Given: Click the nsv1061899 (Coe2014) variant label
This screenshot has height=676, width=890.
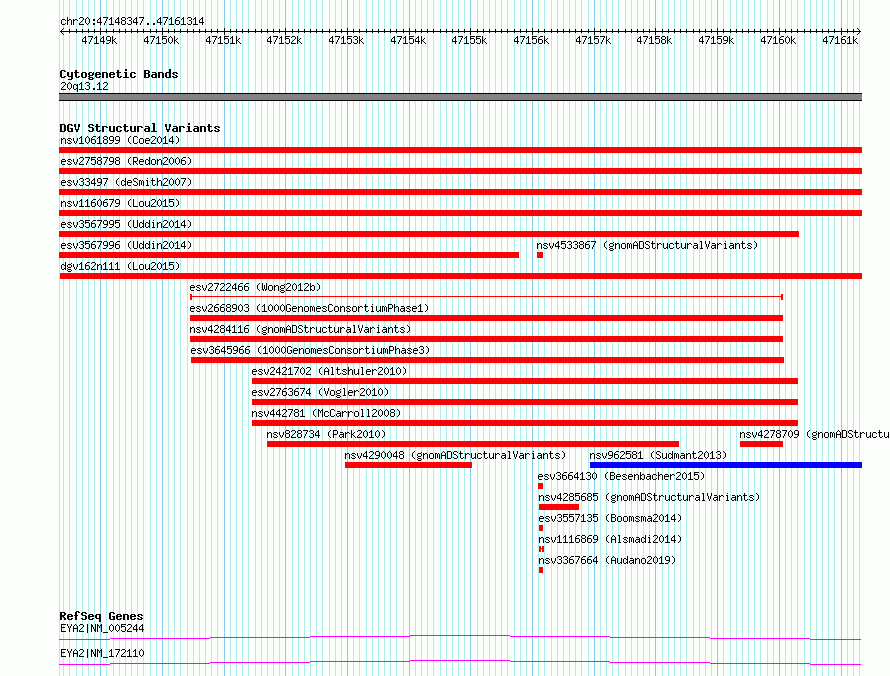Looking at the screenshot, I should point(120,140).
